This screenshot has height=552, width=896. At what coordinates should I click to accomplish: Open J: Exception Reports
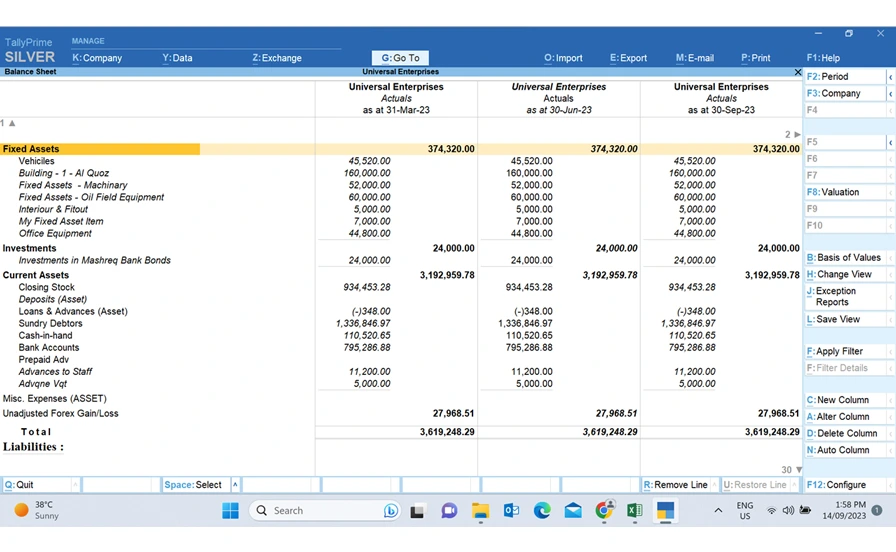(845, 297)
